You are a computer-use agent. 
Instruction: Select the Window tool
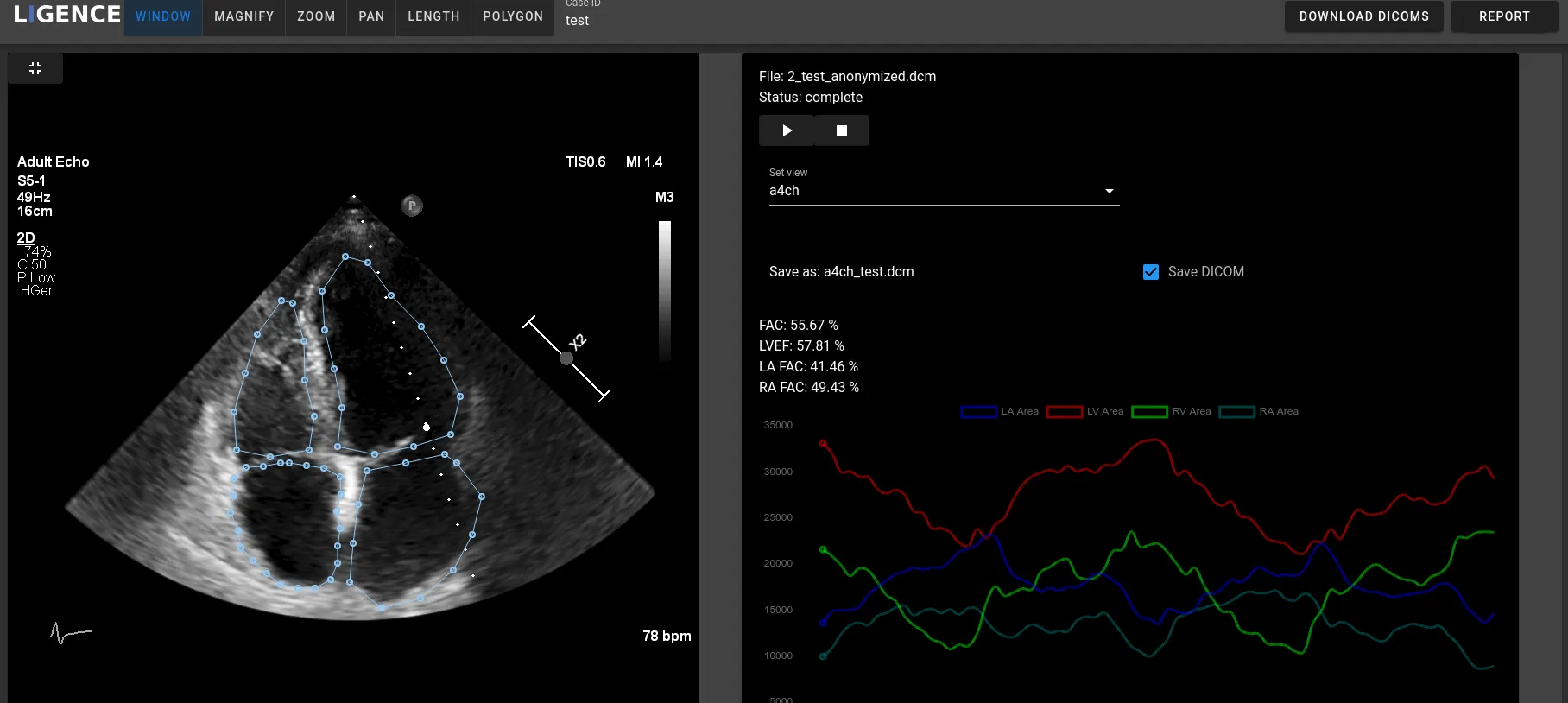click(163, 16)
